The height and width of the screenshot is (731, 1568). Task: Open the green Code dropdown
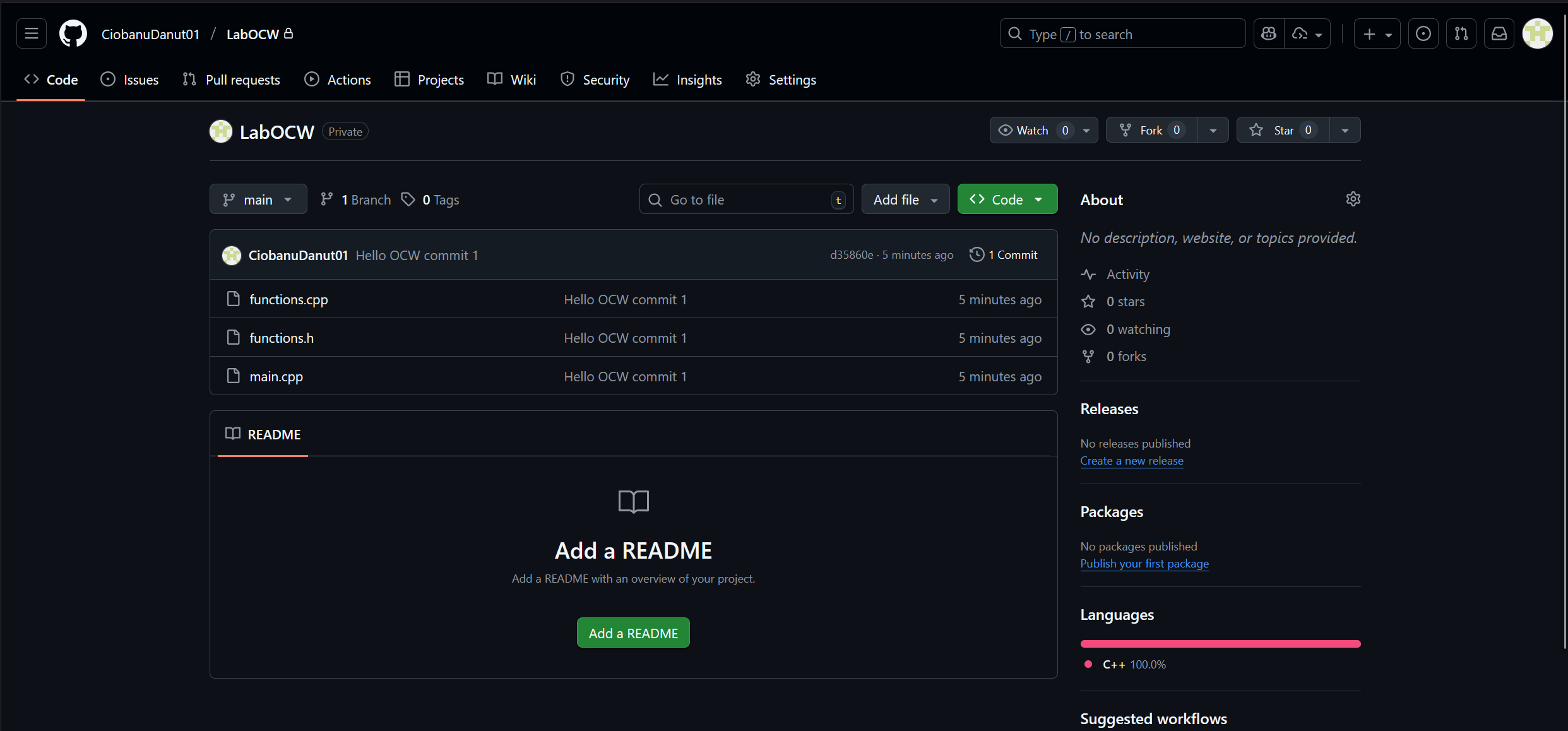(x=1007, y=199)
